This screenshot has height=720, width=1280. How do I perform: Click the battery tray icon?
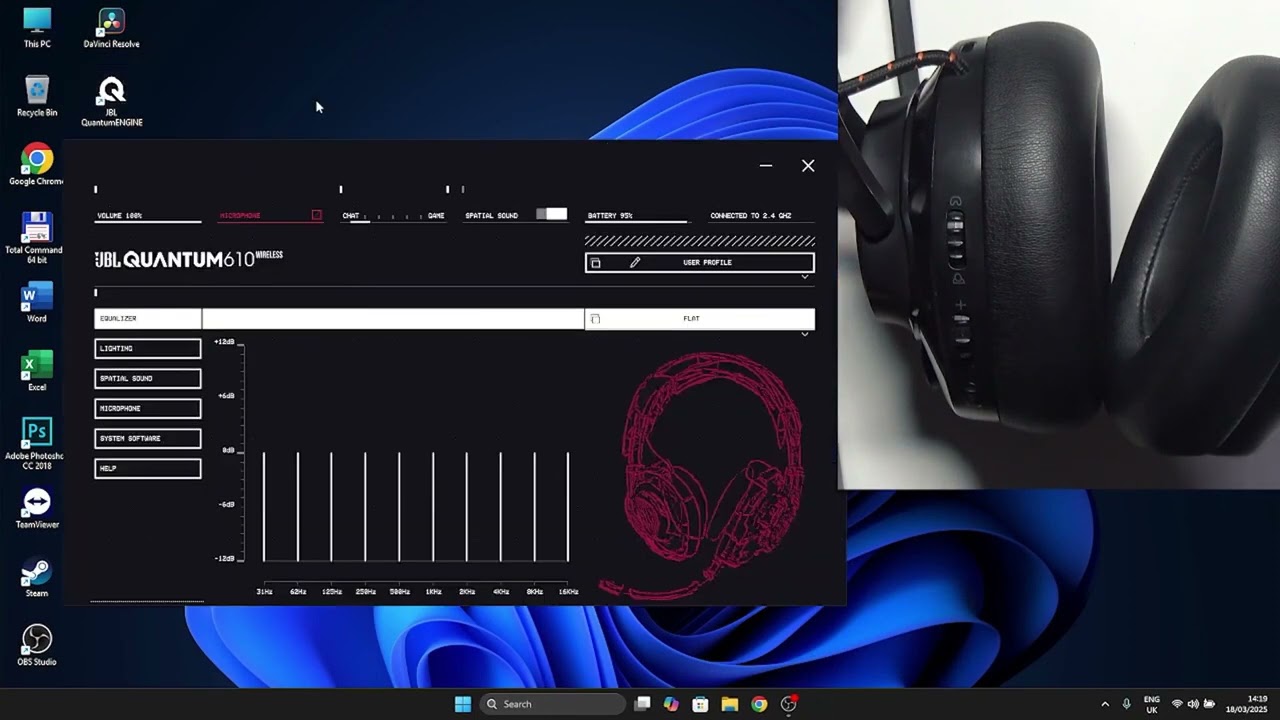click(x=1209, y=704)
